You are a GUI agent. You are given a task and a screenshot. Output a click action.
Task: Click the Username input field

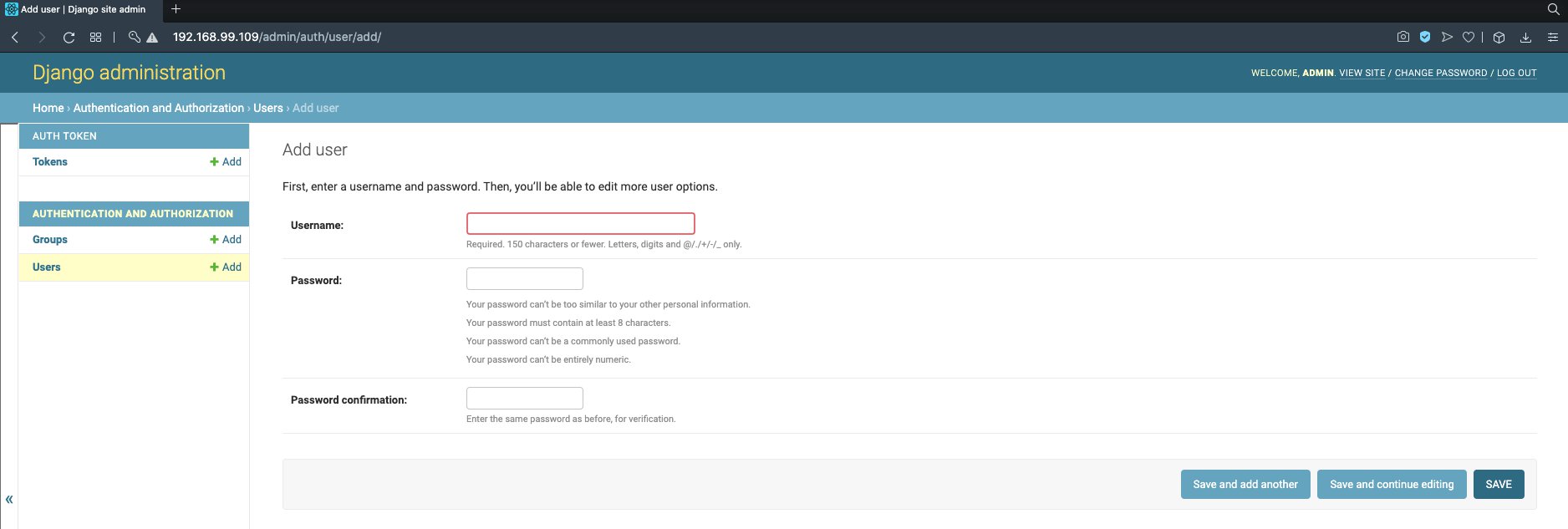tap(580, 223)
